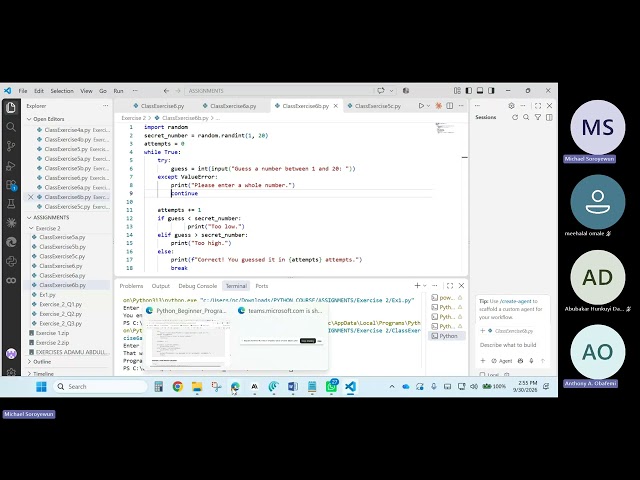Viewport: 640px width, 480px height.
Task: Click Exercise 2 in the breadcrumb
Action: click(x=133, y=118)
